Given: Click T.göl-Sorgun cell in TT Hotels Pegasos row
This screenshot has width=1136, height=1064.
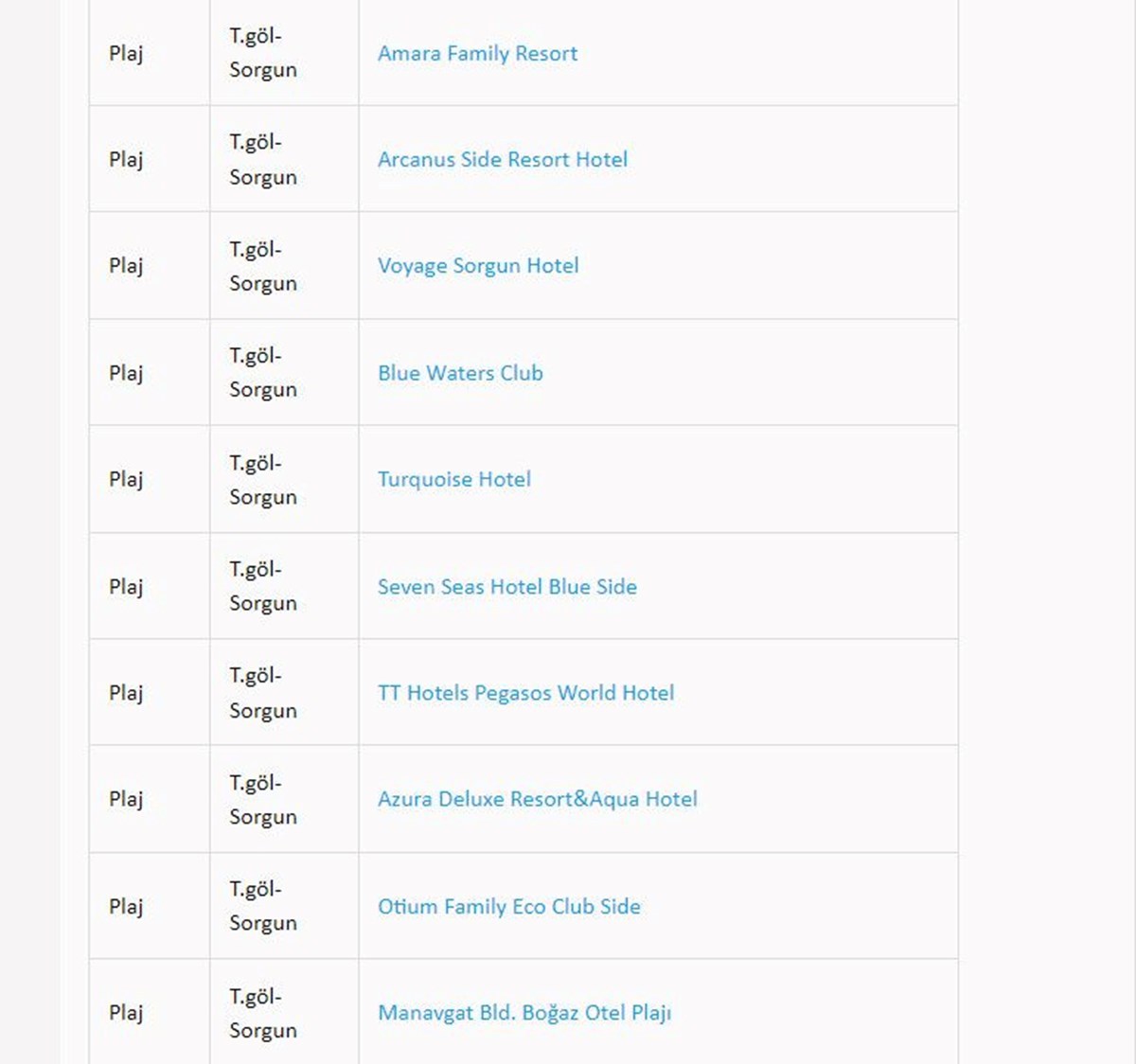Looking at the screenshot, I should point(284,692).
